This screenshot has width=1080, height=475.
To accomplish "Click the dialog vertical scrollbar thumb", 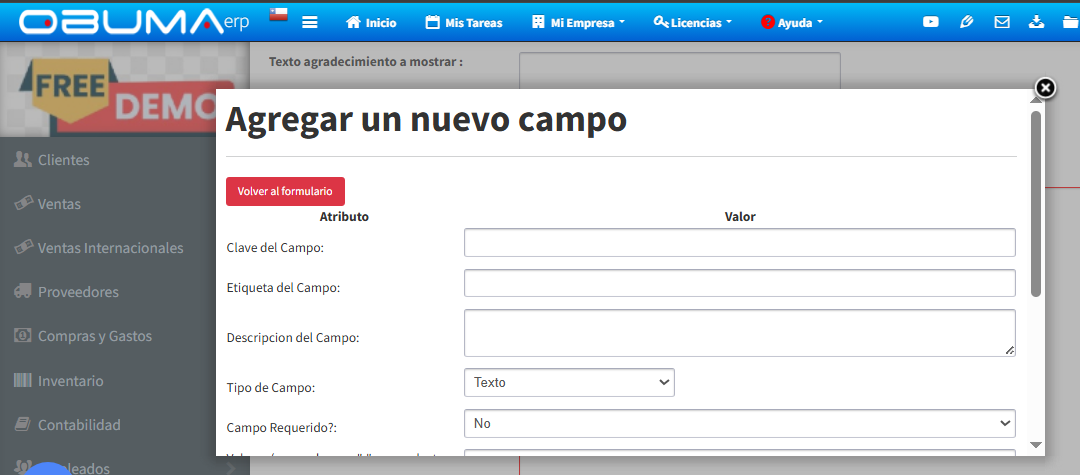I will pos(1036,204).
